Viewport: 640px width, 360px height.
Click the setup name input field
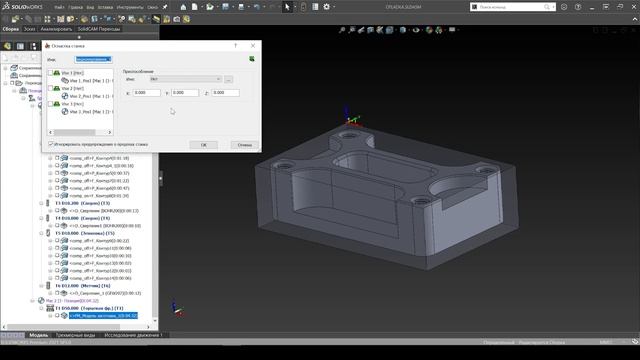pos(93,60)
